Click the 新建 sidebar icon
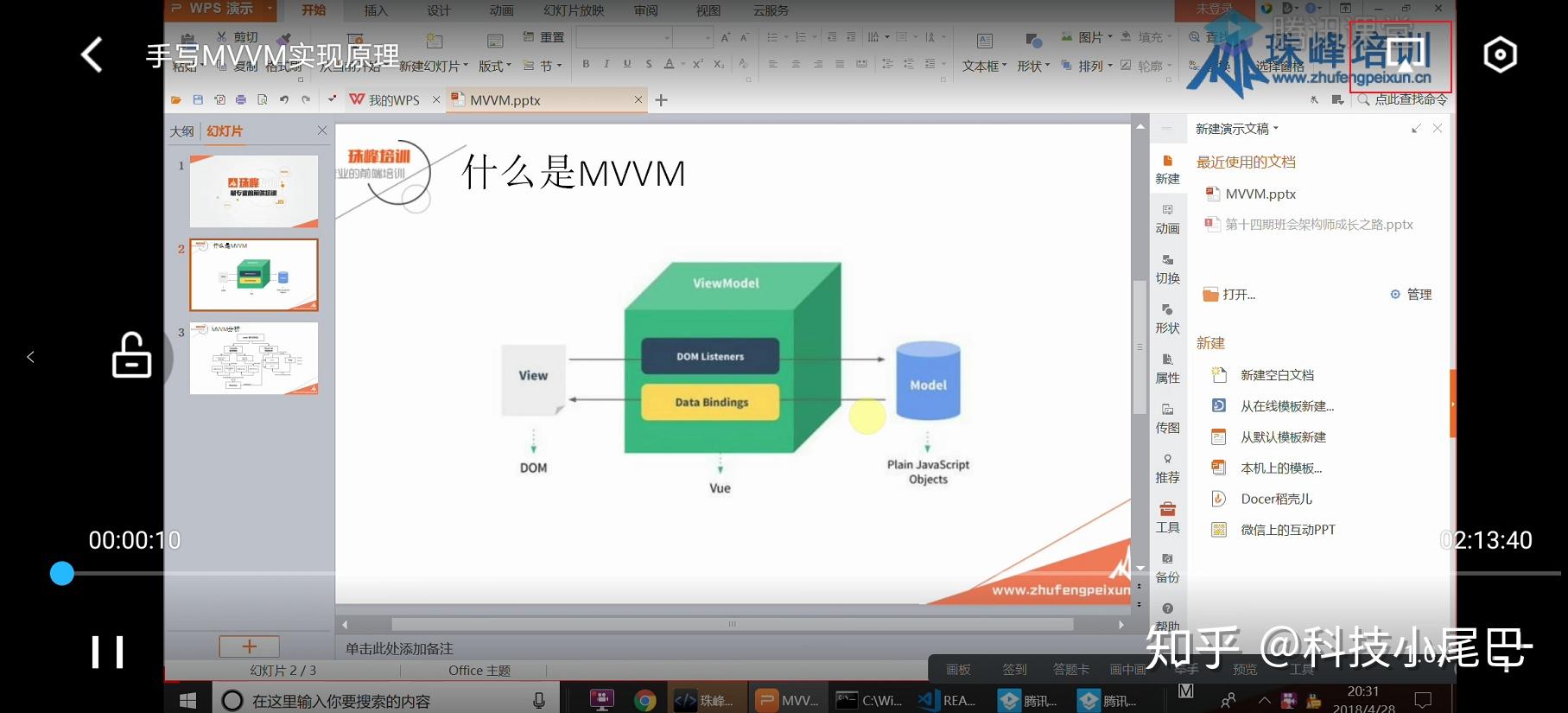Image resolution: width=1568 pixels, height=713 pixels. (x=1167, y=170)
